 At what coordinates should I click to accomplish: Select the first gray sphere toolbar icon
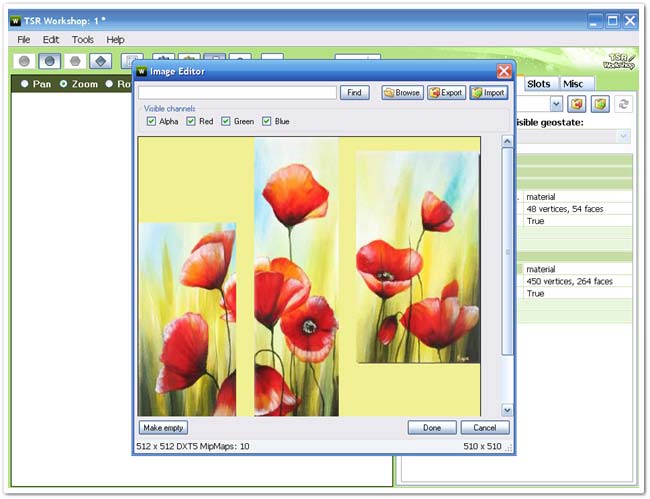(x=24, y=62)
